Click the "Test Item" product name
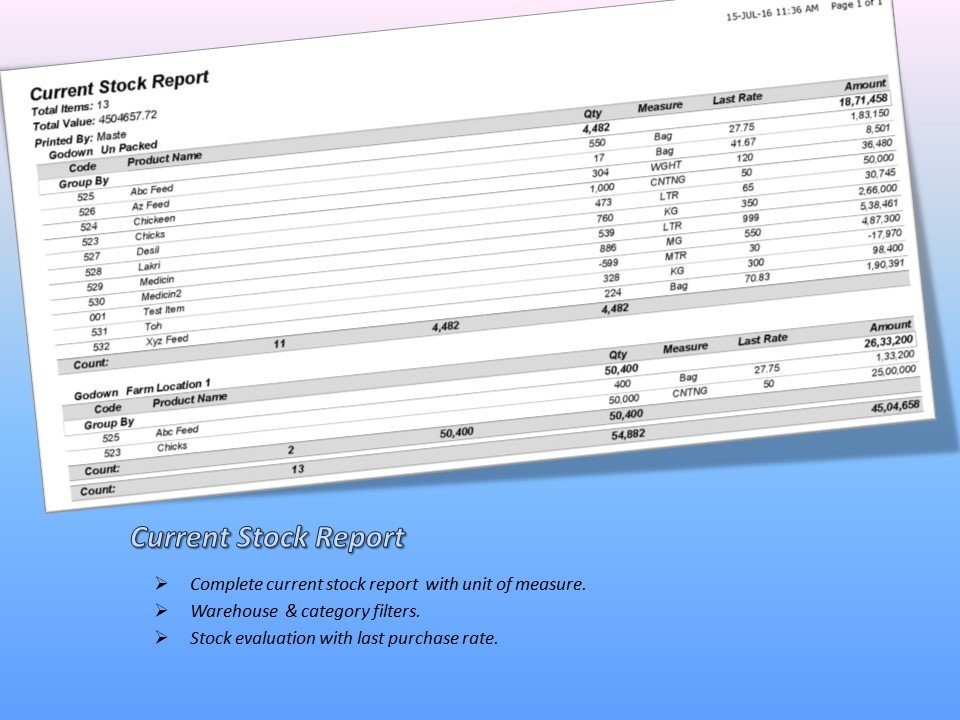This screenshot has height=720, width=960. (163, 310)
